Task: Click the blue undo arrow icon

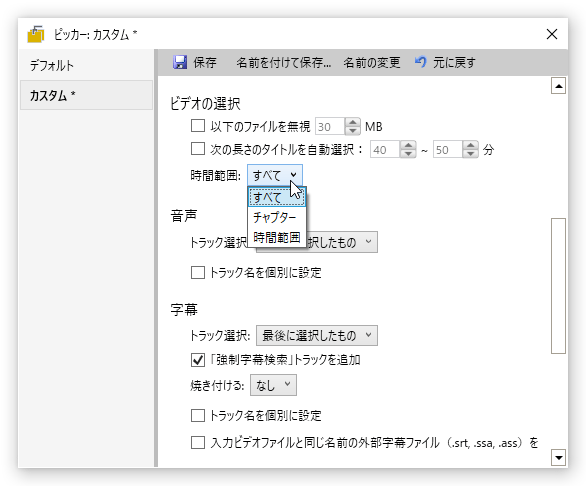Action: tap(420, 62)
